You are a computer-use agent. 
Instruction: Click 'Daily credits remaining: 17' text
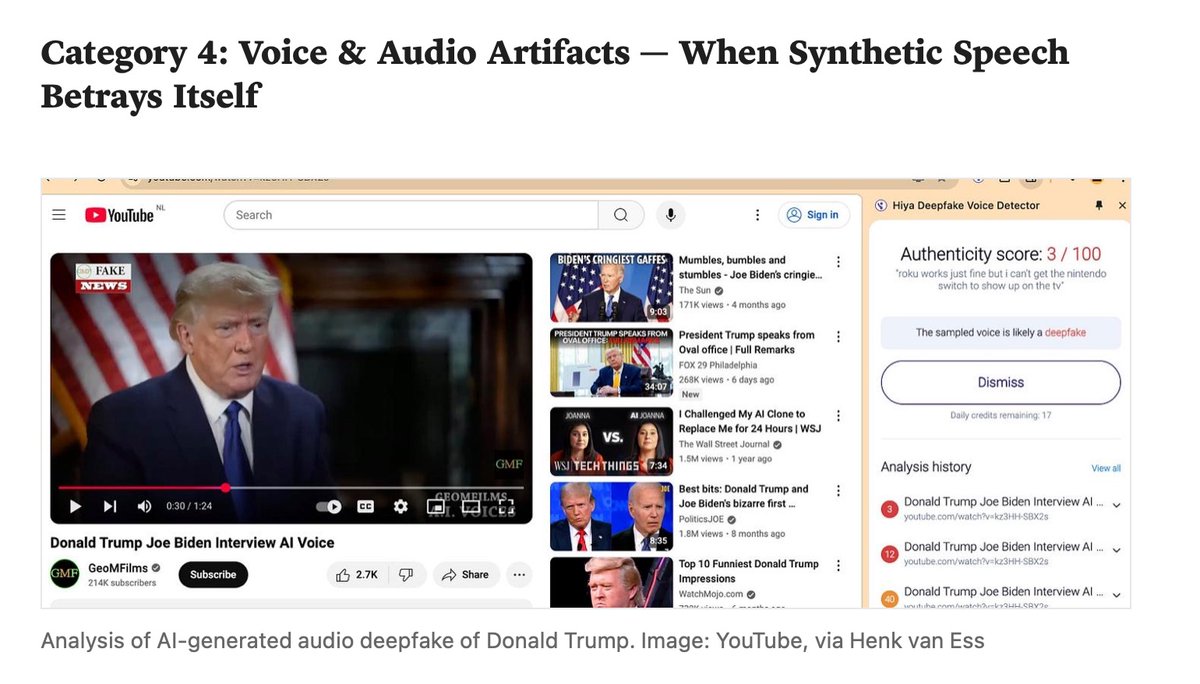(x=1000, y=415)
